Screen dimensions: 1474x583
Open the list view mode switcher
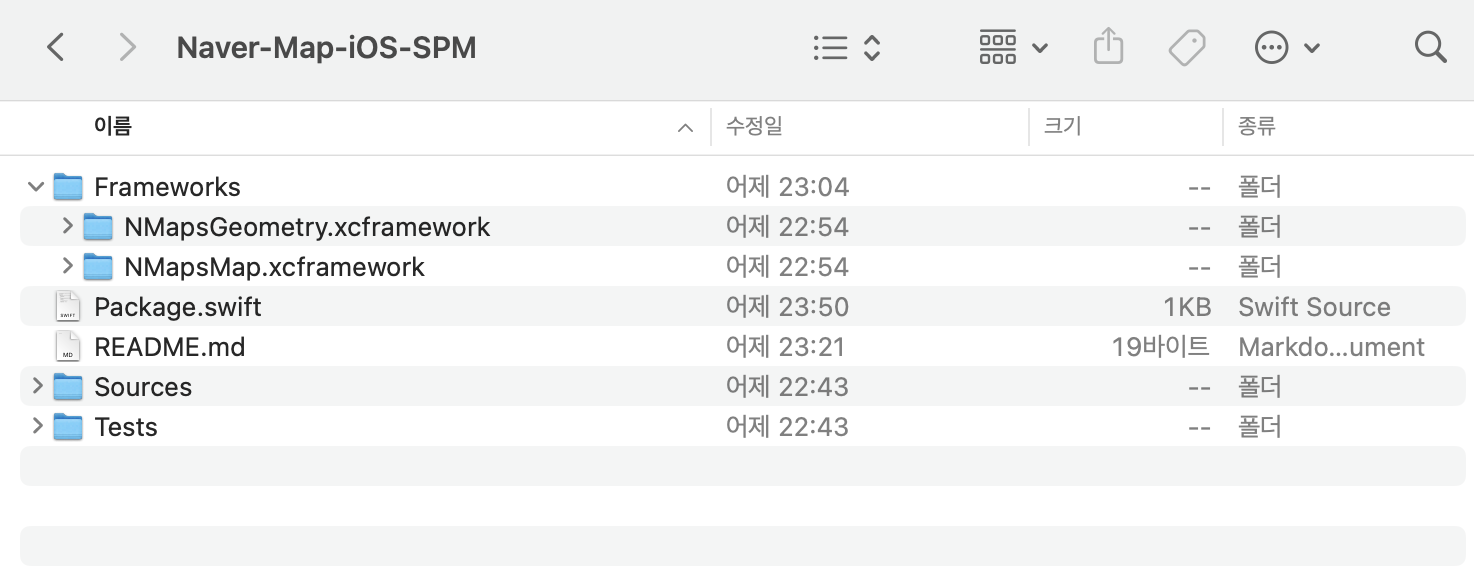[847, 47]
